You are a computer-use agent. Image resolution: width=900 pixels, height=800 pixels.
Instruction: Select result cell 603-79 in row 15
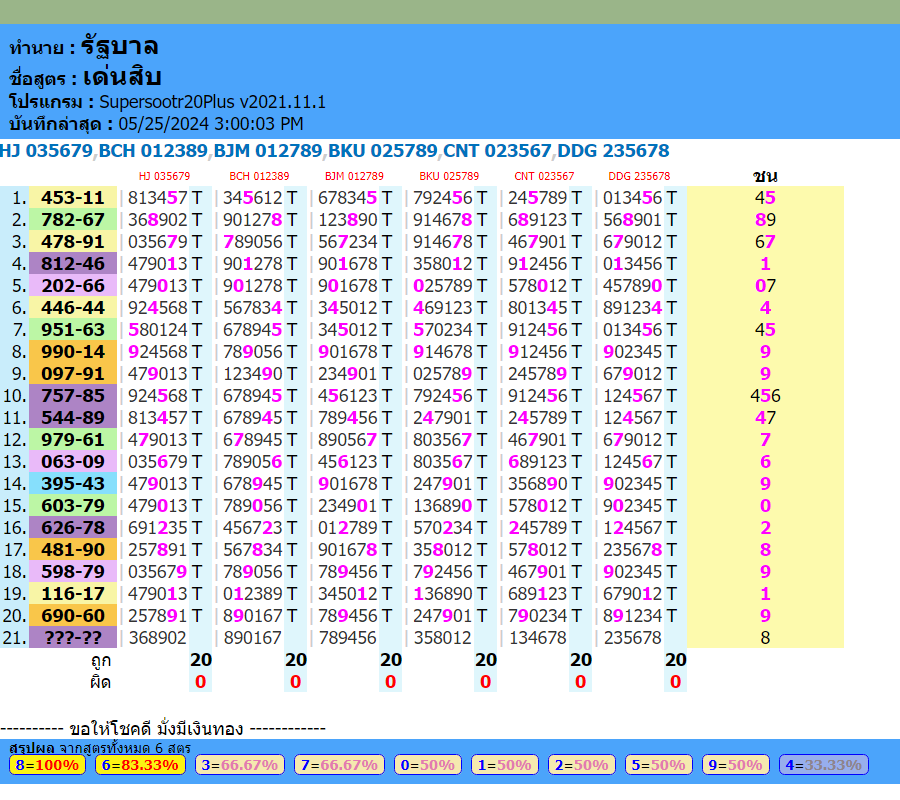[73, 506]
